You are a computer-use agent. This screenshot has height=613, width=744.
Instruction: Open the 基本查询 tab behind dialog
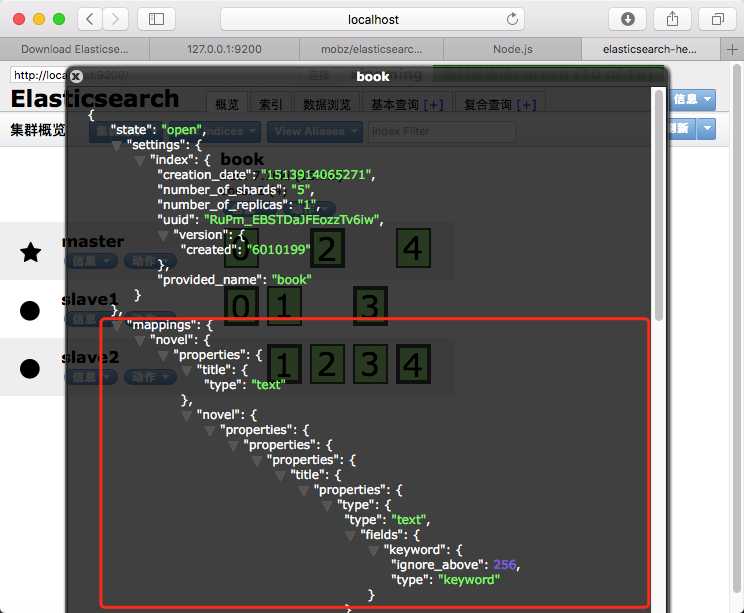(407, 104)
